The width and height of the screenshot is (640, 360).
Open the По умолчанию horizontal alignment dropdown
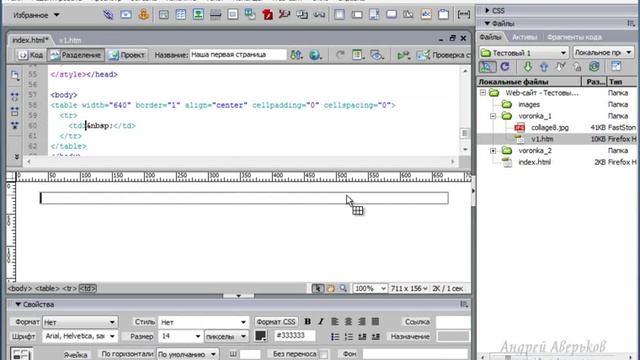187,354
